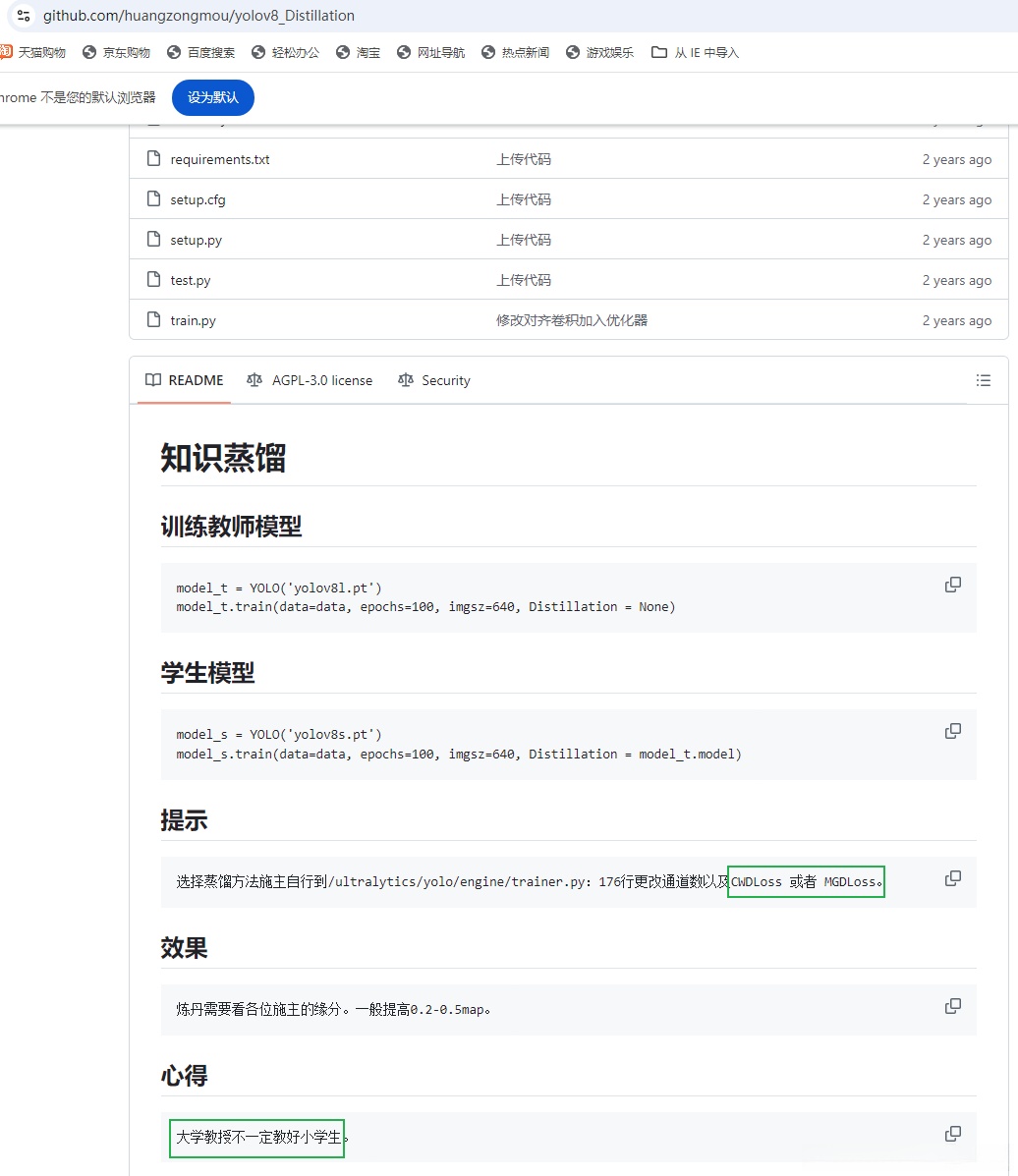1018x1176 pixels.
Task: Click the 炼丹需要看各位施主的缘分 text
Action: (x=258, y=1010)
